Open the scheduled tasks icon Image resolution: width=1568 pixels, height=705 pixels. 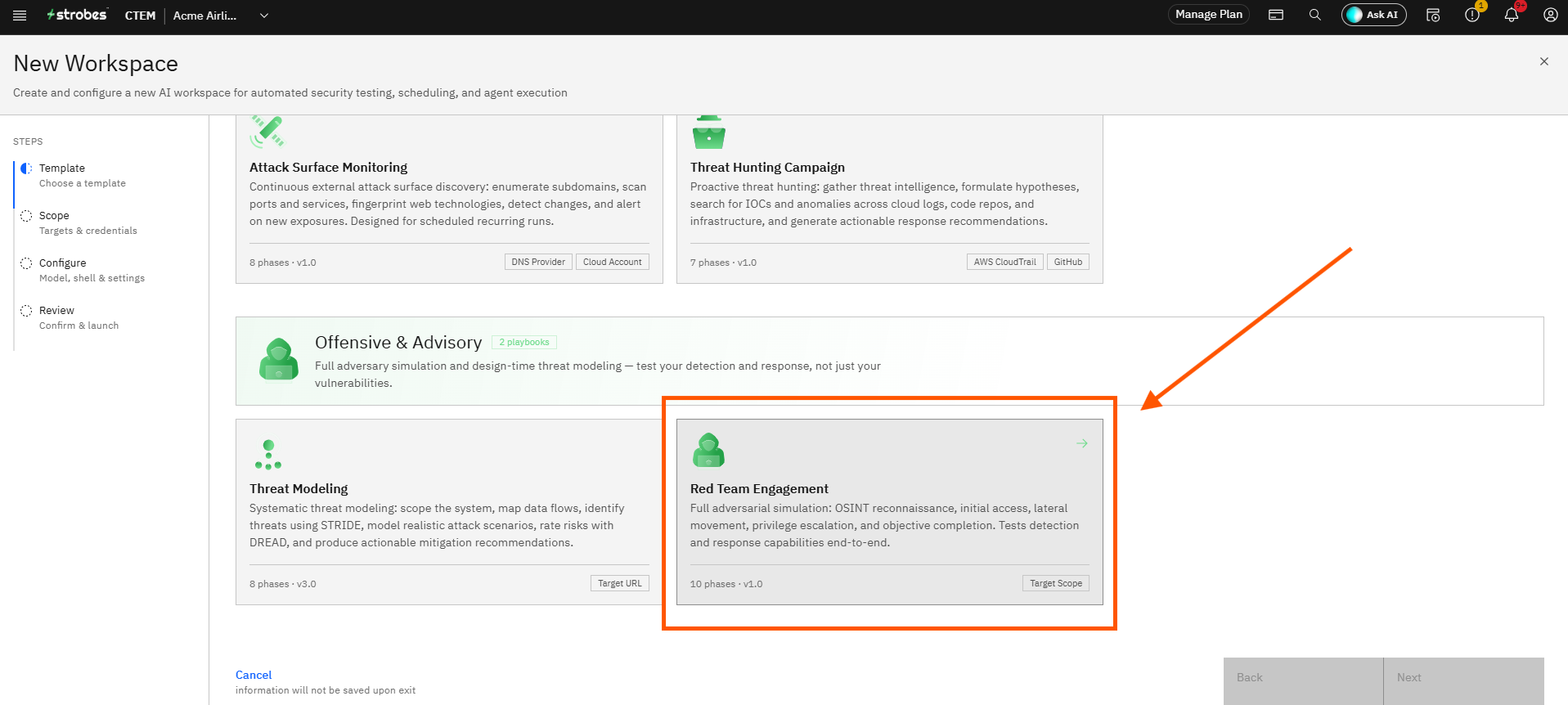click(1433, 15)
